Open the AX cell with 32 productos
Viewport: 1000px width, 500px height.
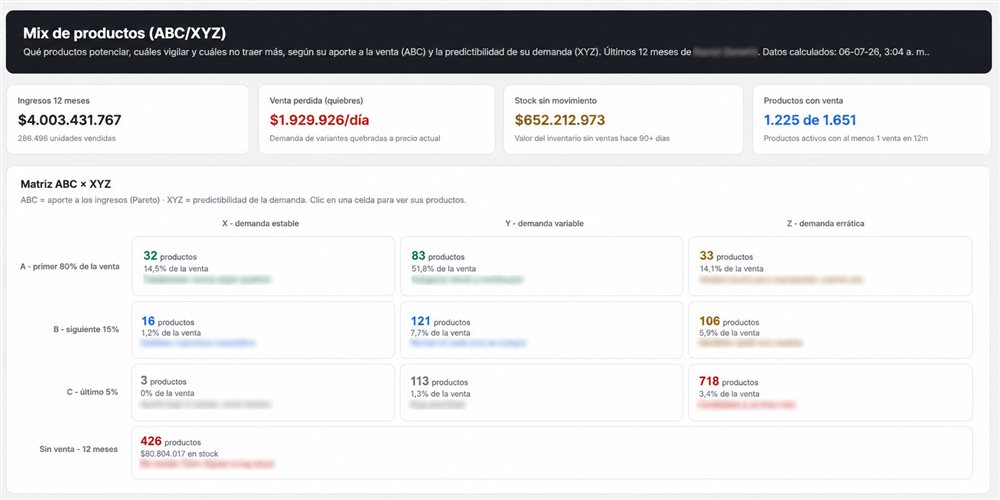pos(263,266)
